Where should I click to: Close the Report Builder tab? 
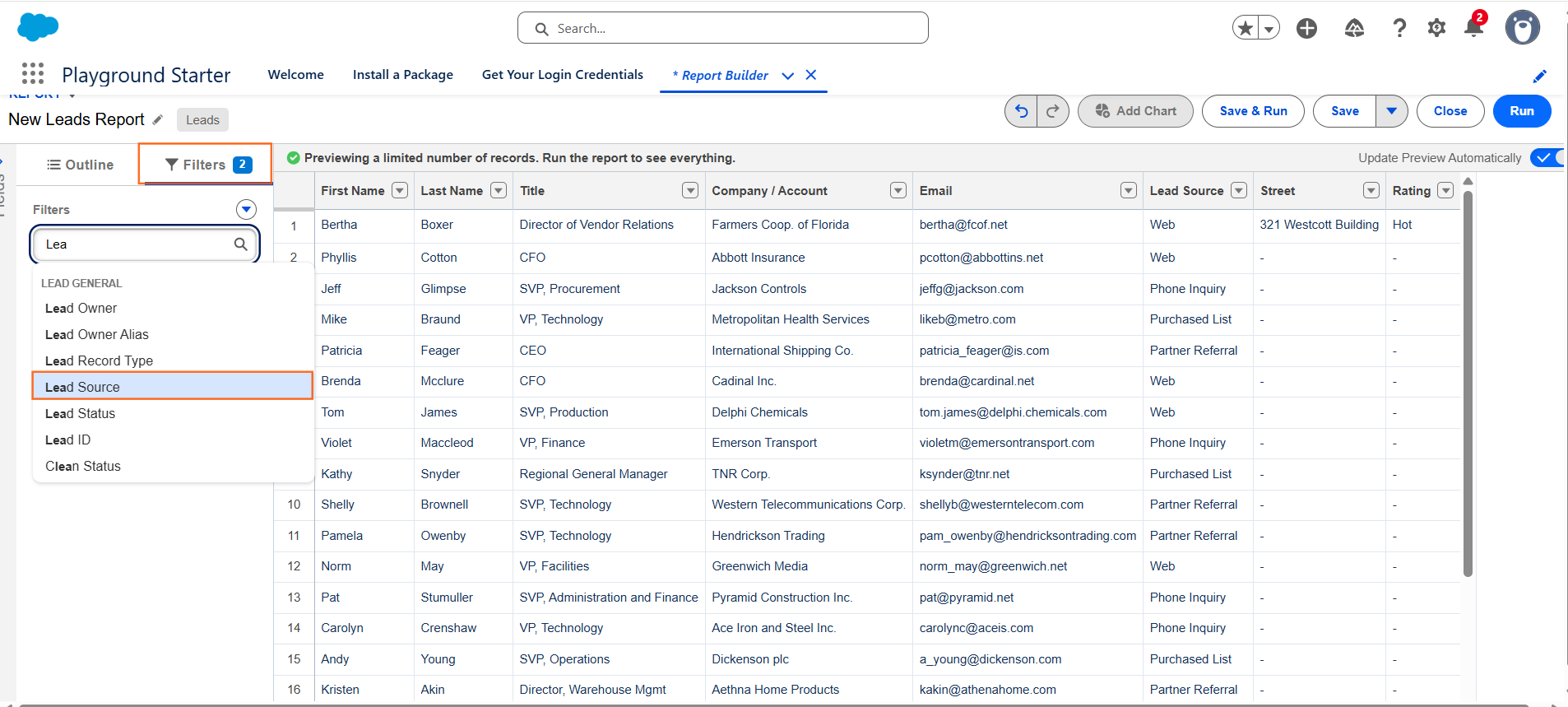tap(810, 75)
